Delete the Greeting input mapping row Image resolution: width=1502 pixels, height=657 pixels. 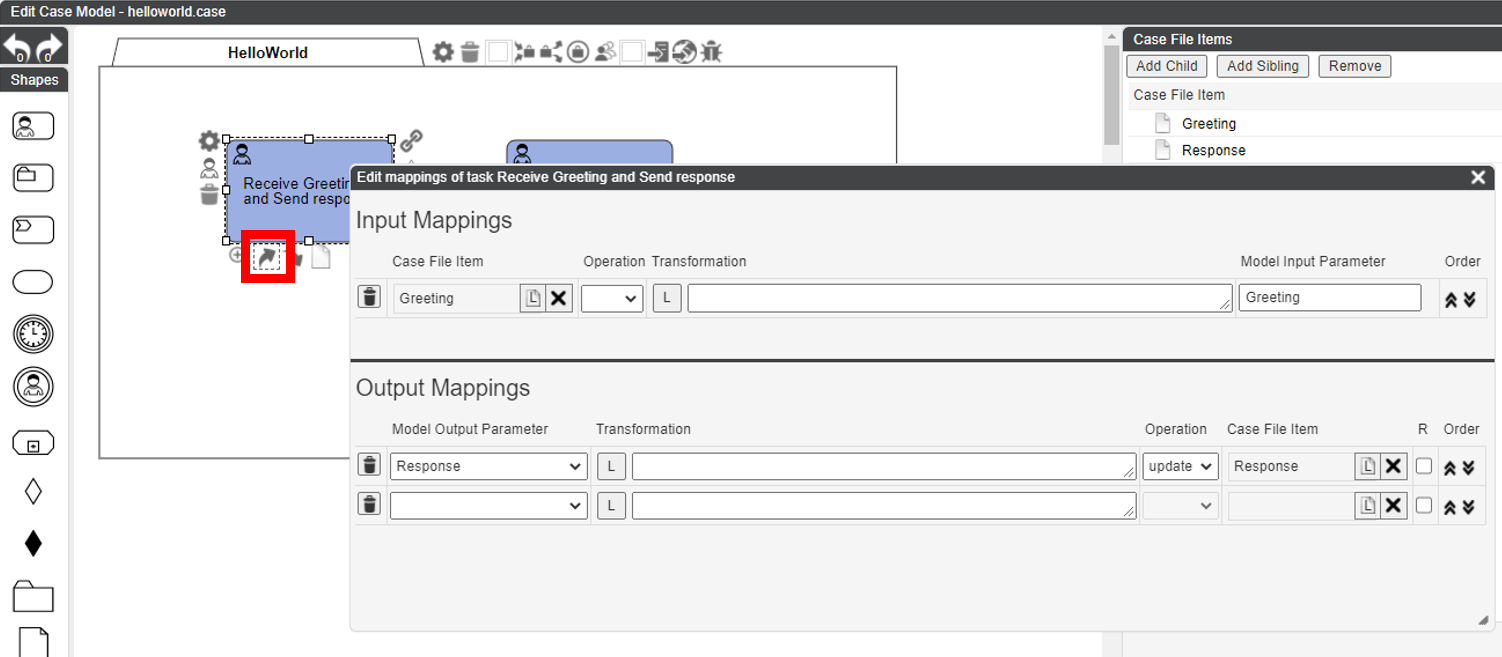370,297
